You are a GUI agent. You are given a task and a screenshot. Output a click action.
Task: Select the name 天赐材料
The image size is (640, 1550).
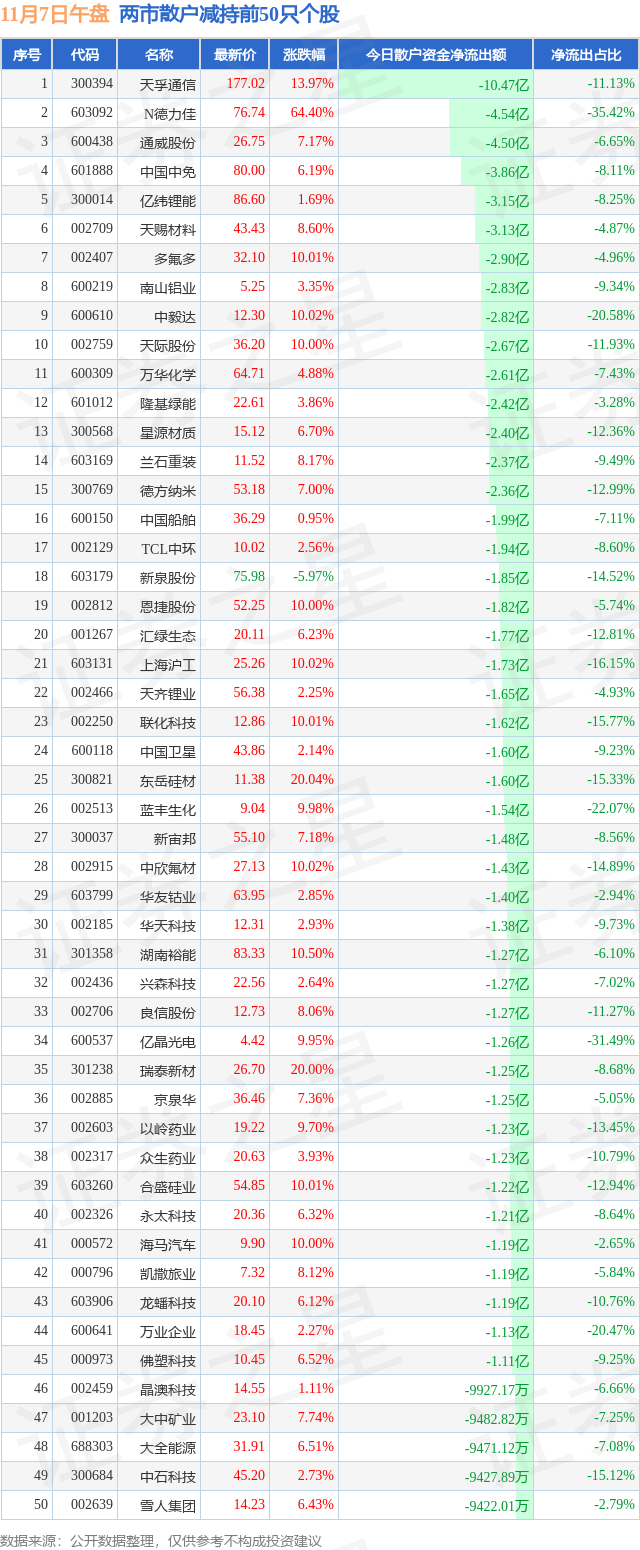coord(168,229)
